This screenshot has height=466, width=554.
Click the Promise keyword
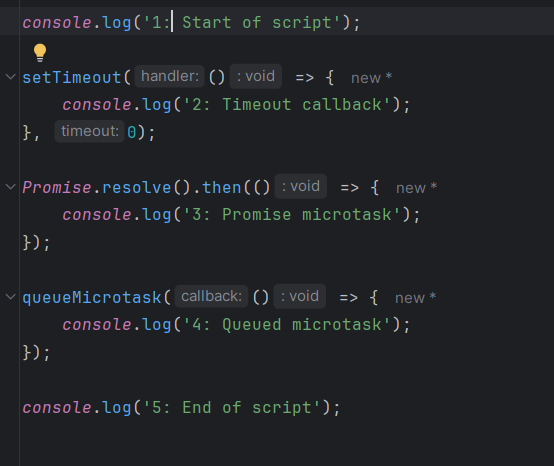click(57, 187)
